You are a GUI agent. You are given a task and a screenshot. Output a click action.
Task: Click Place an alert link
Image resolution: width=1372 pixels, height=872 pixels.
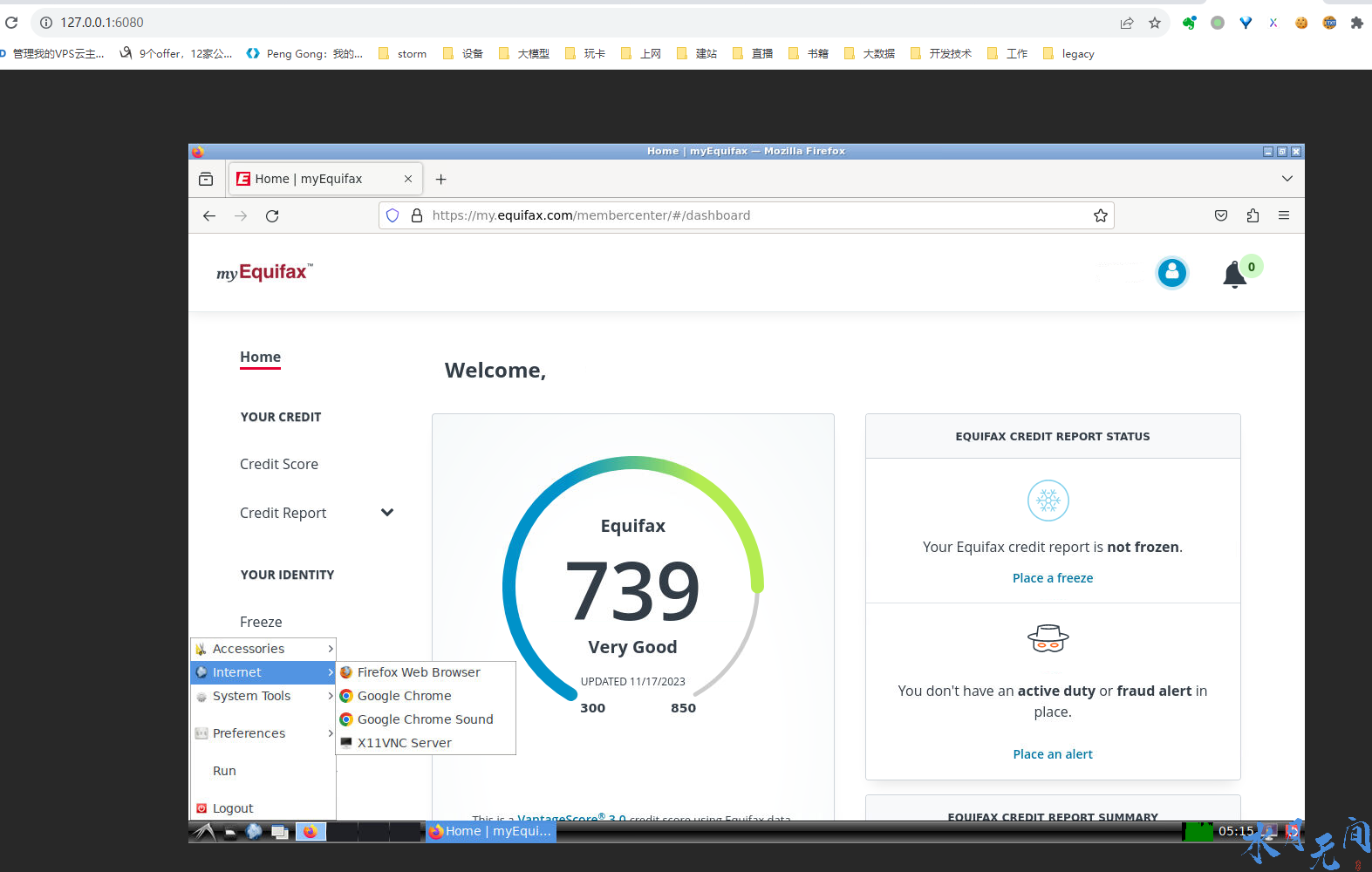(1053, 754)
